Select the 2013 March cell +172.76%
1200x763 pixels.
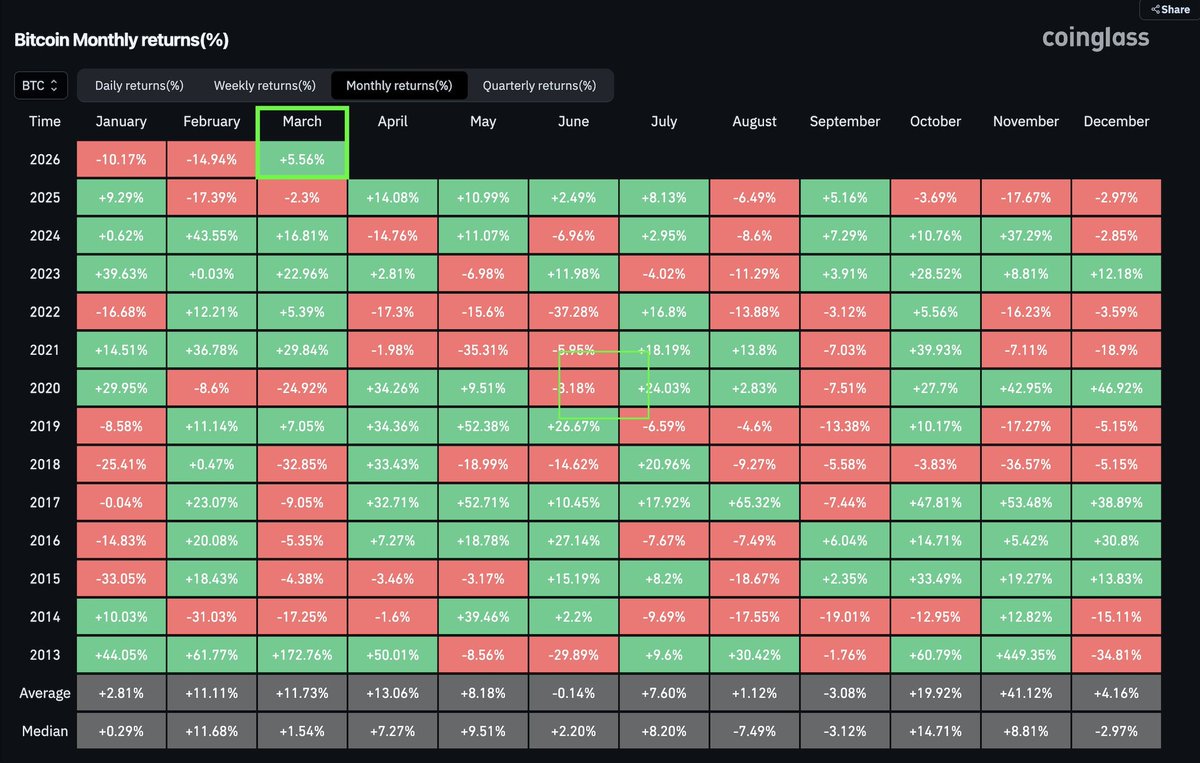point(302,655)
